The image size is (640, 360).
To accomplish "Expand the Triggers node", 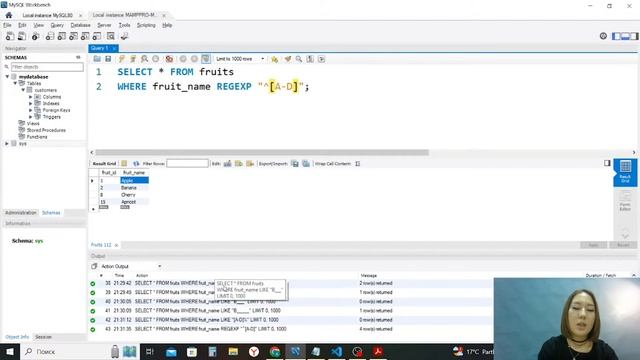I will coord(31,117).
